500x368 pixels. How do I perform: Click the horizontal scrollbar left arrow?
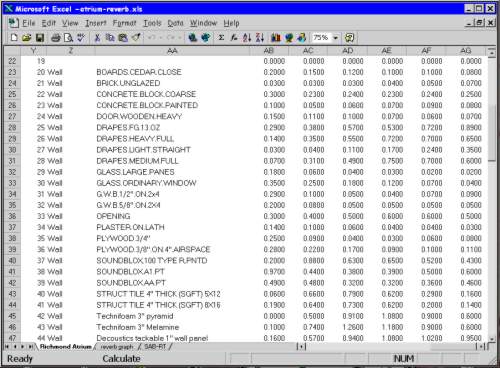[x=301, y=347]
